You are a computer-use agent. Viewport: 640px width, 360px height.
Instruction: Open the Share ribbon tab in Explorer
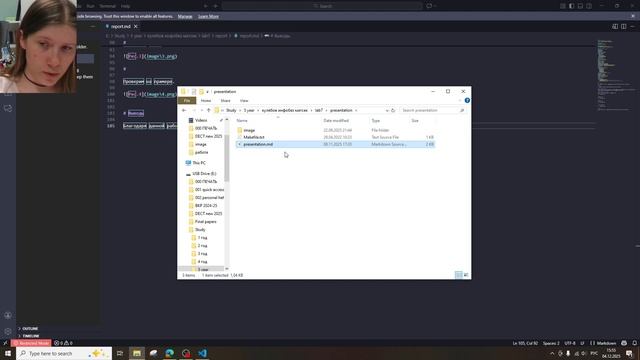[225, 100]
